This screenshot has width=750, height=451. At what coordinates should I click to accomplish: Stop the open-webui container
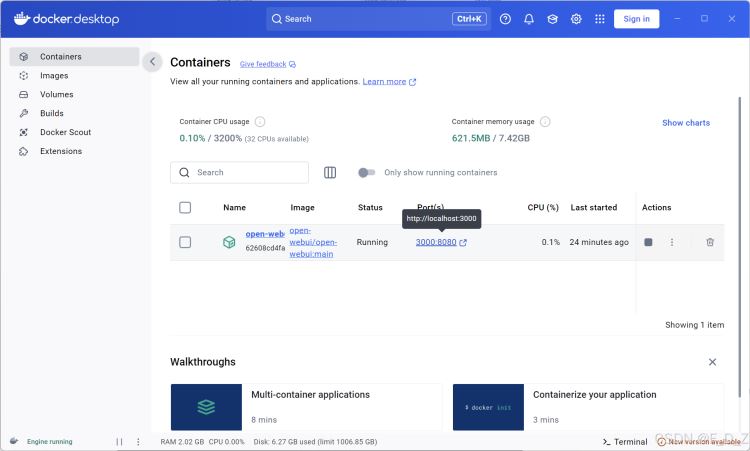648,242
